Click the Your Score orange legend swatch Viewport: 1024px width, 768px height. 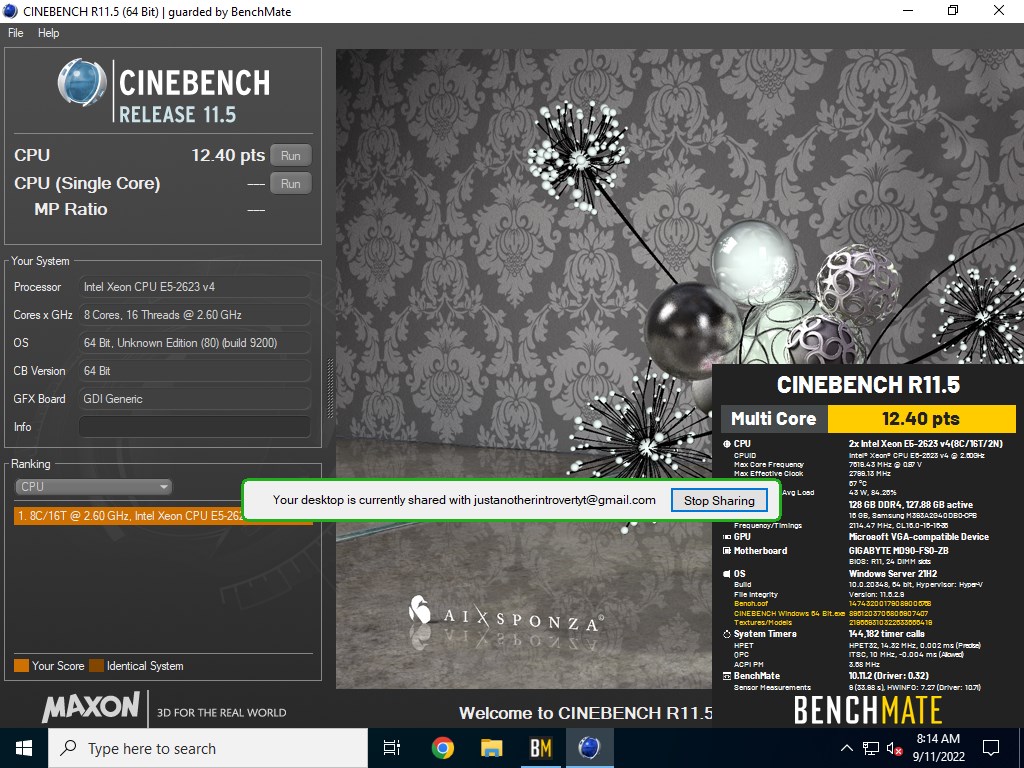coord(22,665)
